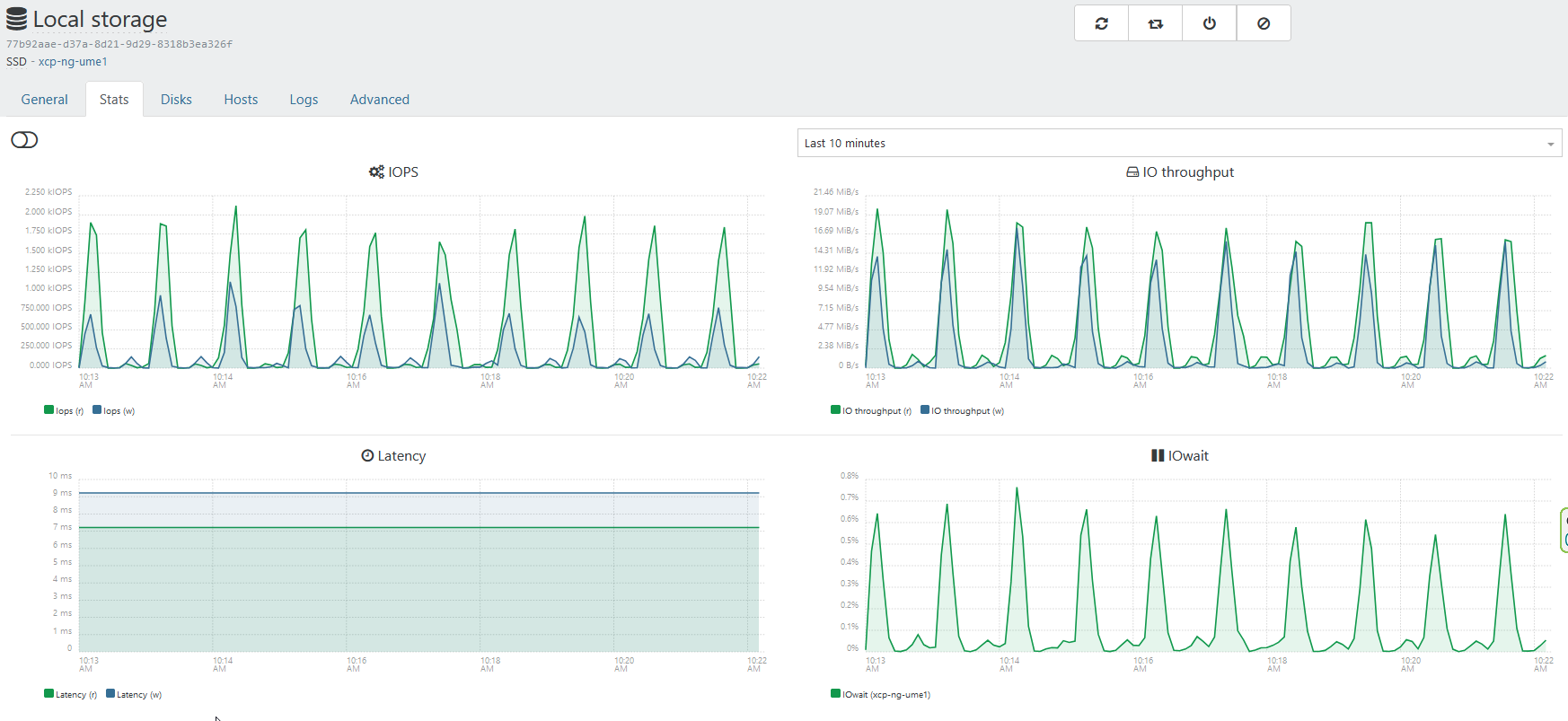The image size is (1568, 721).
Task: Open the Logs tab
Action: tap(304, 100)
